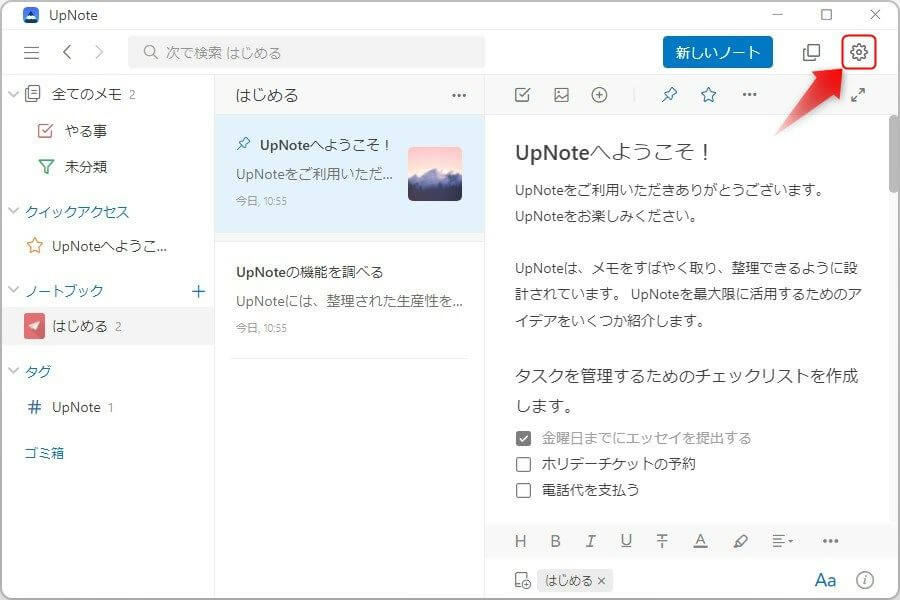Viewport: 900px width, 600px height.
Task: Open the settings gear icon
Action: click(859, 52)
